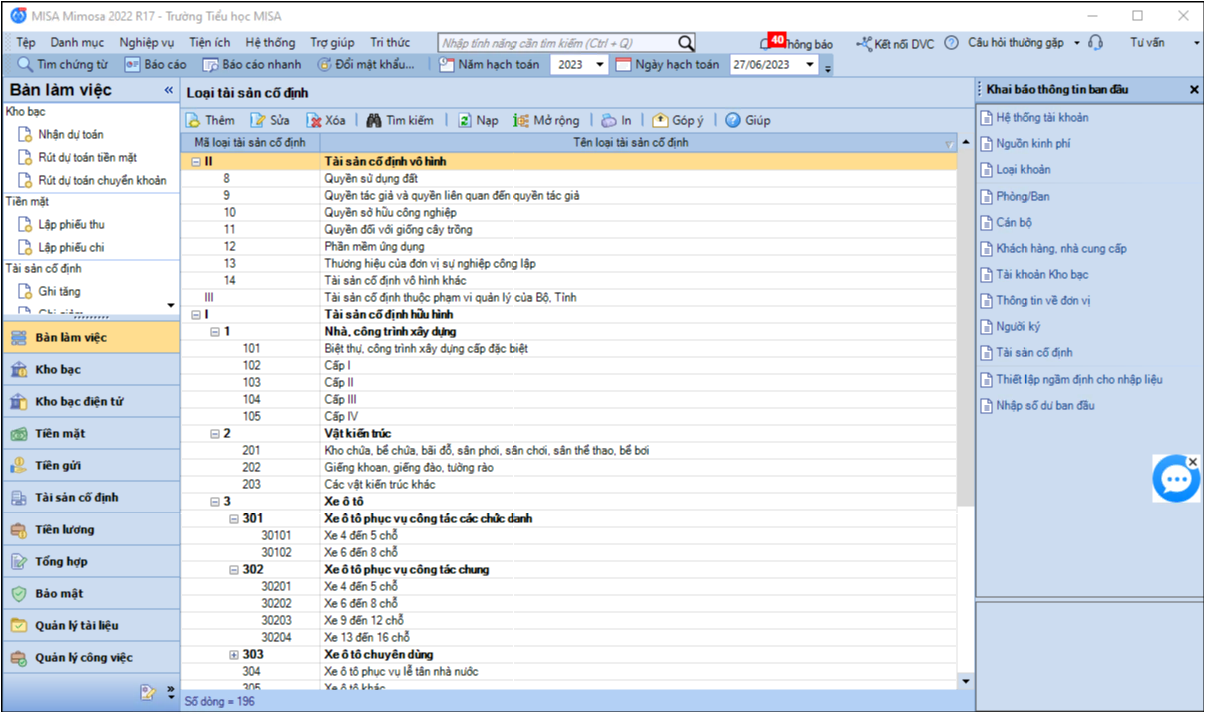Collapse the Bàn làm việc navigation panel
This screenshot has height=714, width=1206.
(169, 90)
